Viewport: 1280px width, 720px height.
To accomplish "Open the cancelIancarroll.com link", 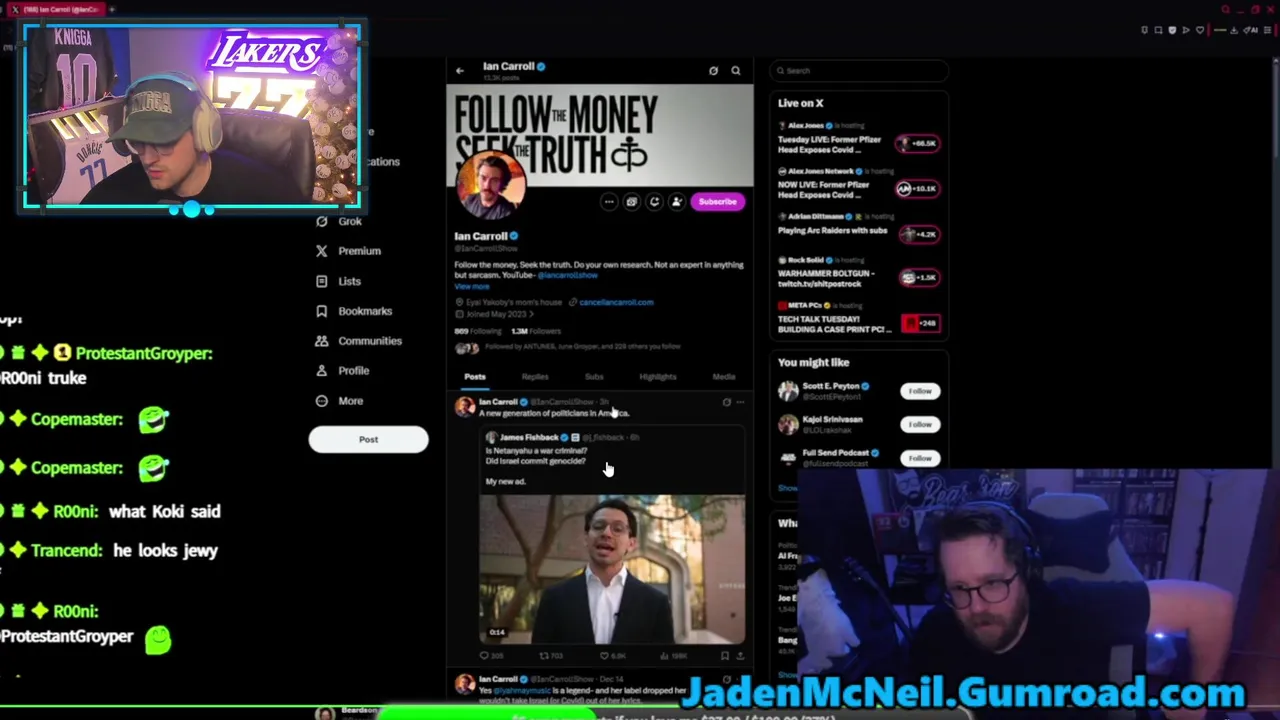I will (616, 302).
